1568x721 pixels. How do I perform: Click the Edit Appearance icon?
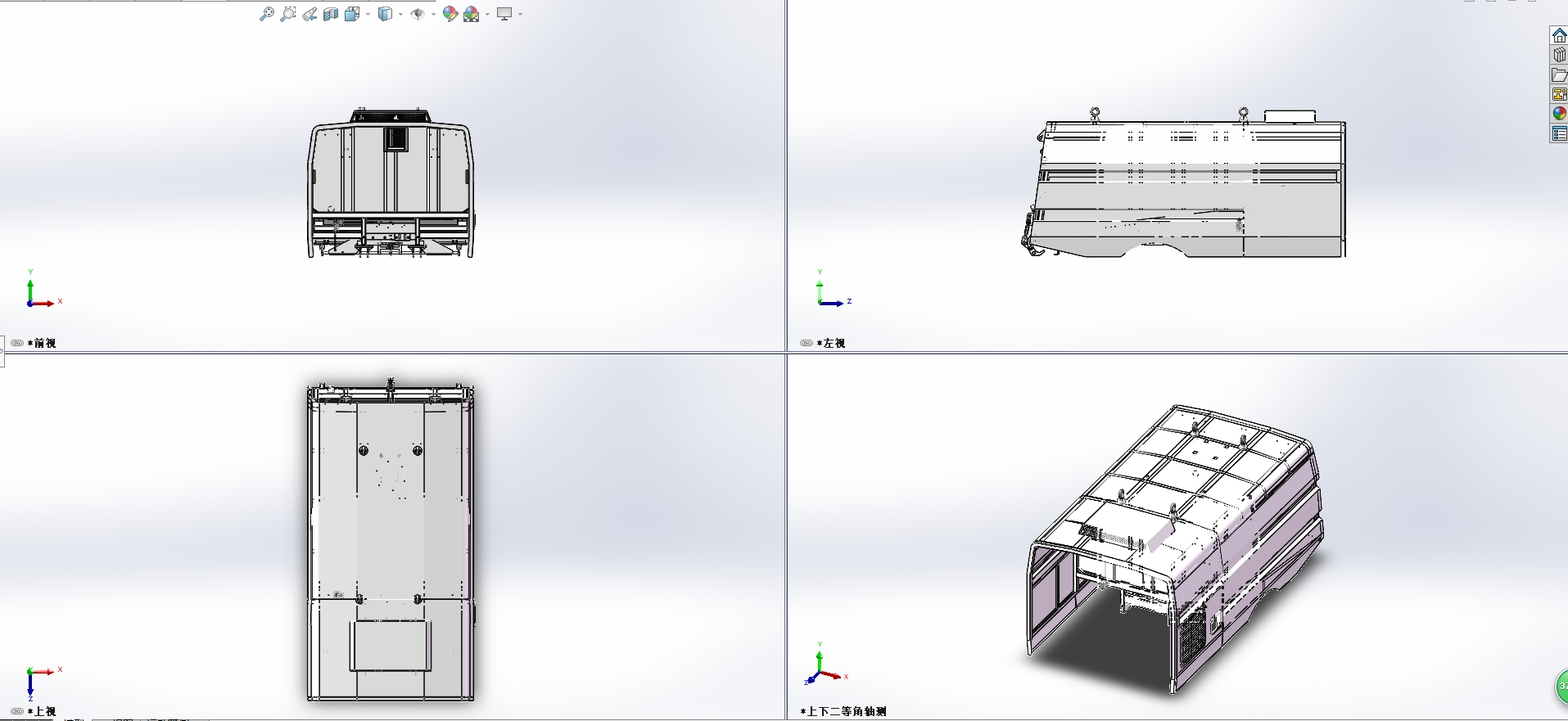450,14
